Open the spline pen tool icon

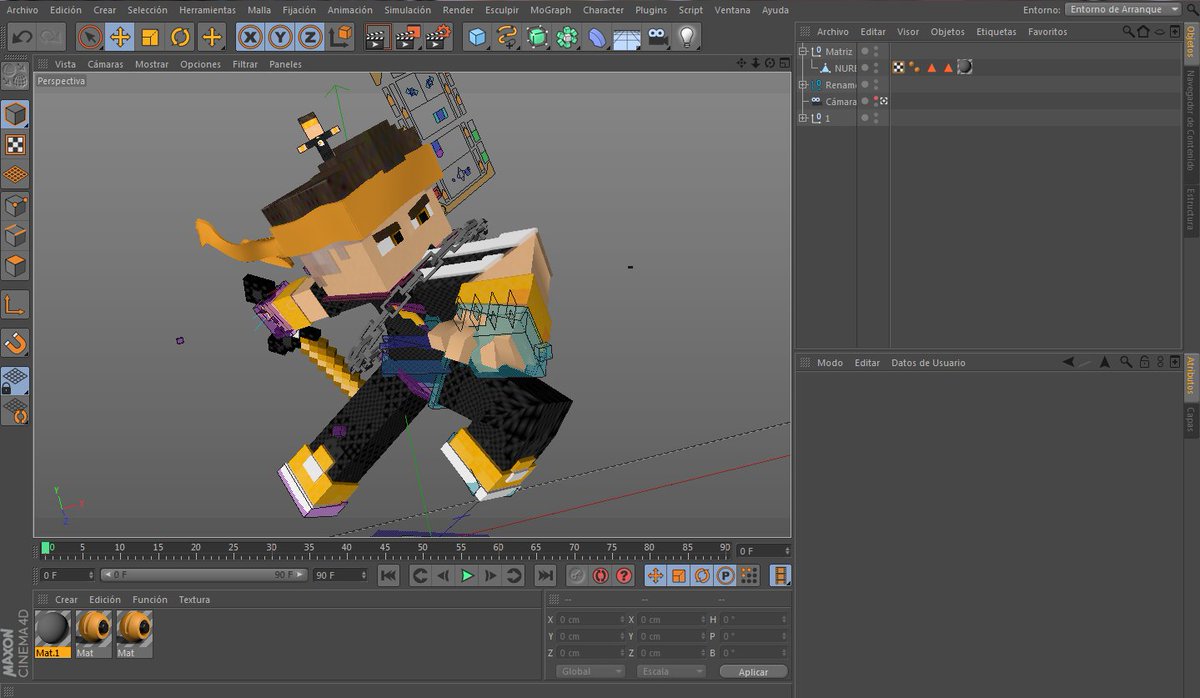(x=507, y=38)
